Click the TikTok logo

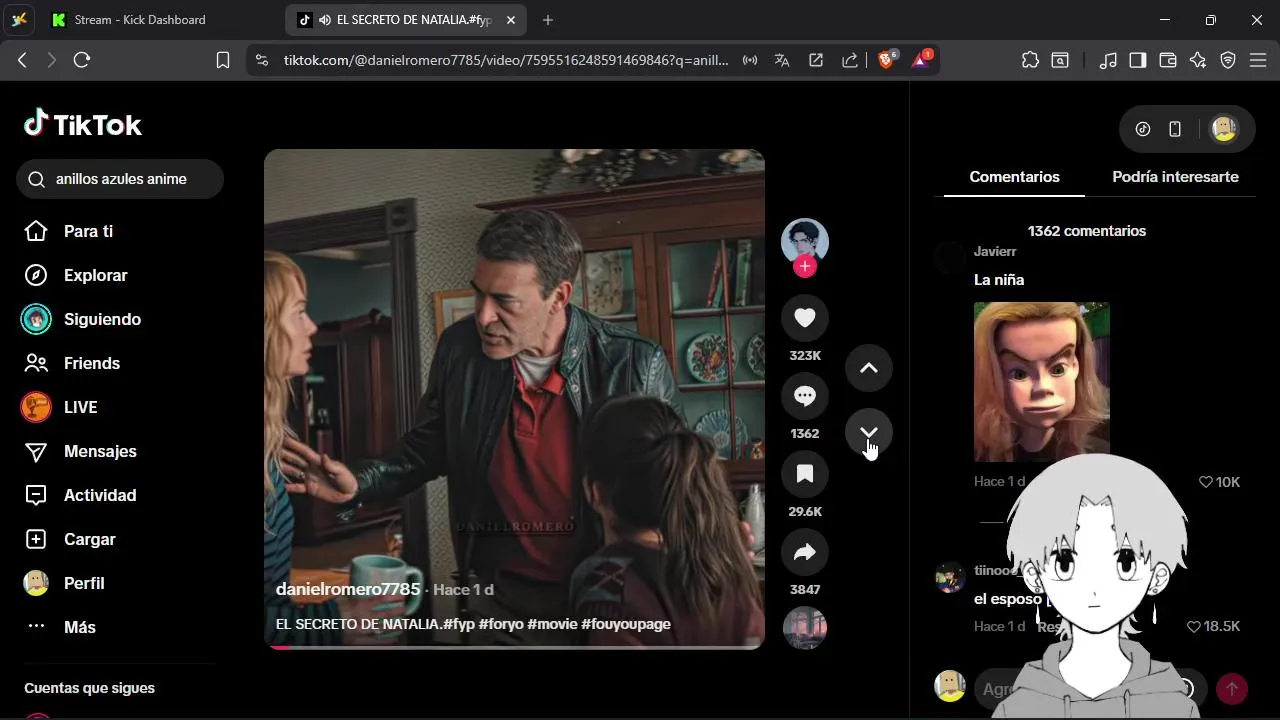click(x=83, y=124)
